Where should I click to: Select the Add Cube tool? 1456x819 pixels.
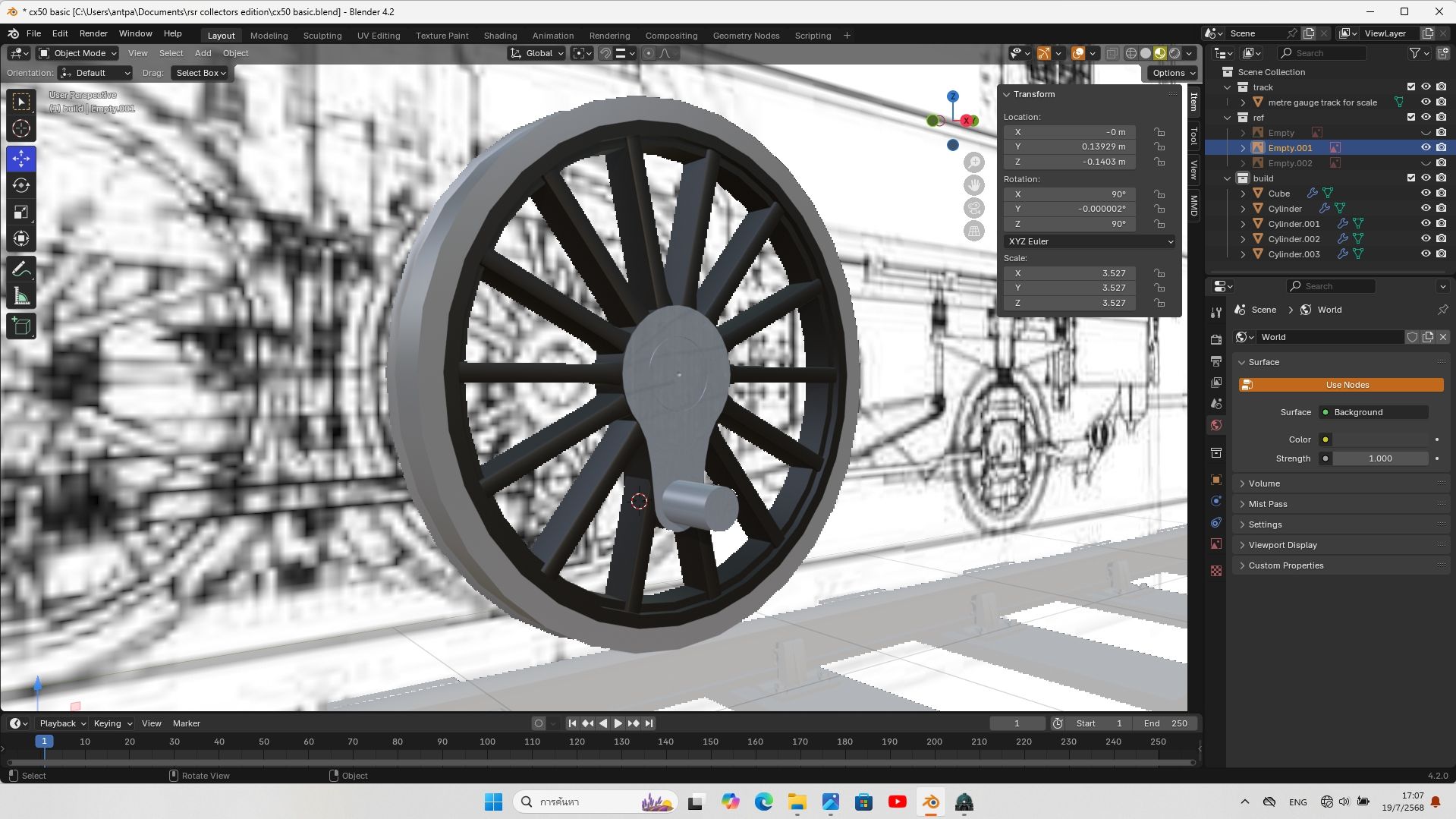tap(21, 326)
